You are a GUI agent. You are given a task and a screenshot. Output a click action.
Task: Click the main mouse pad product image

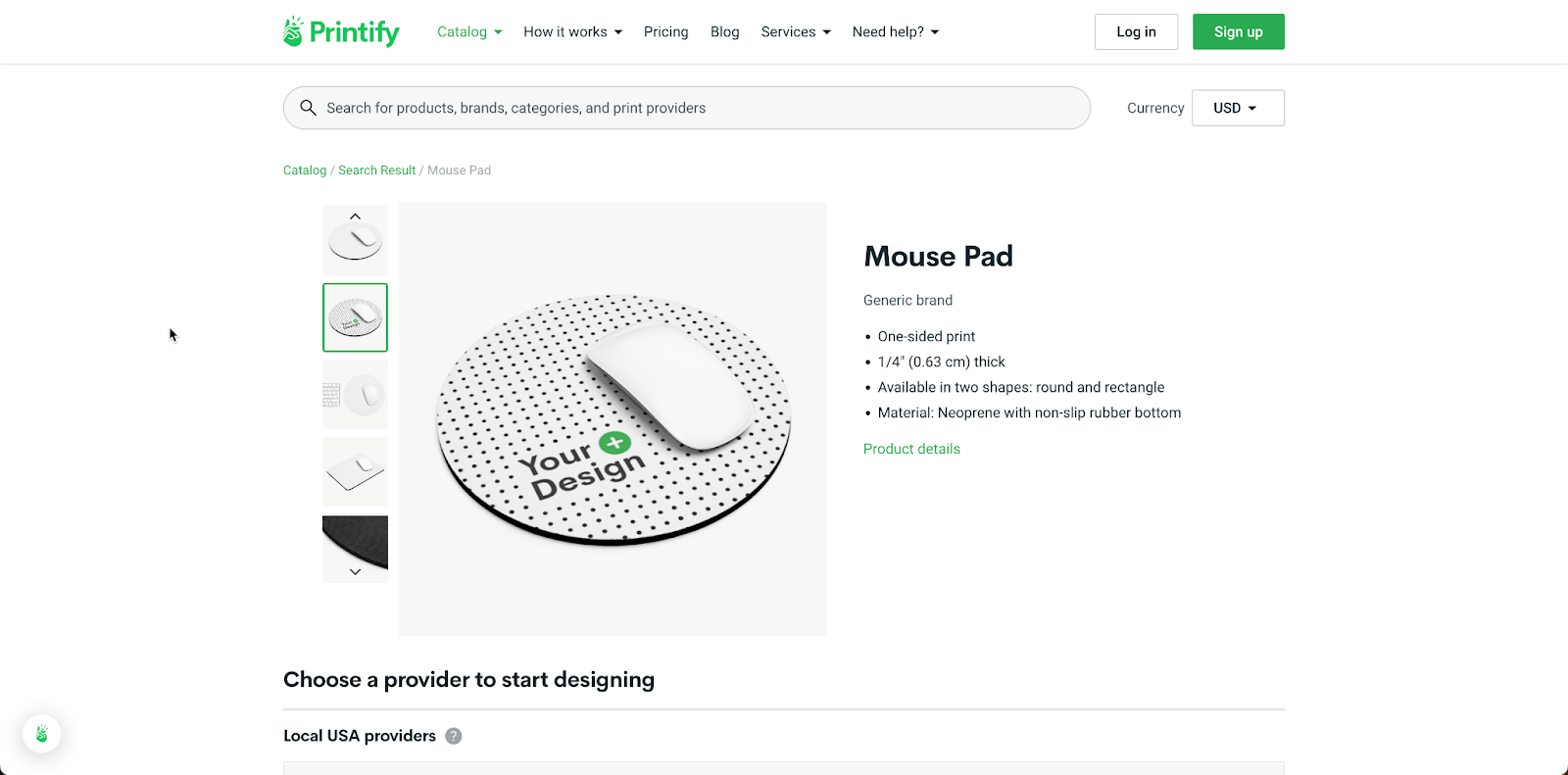click(x=612, y=419)
